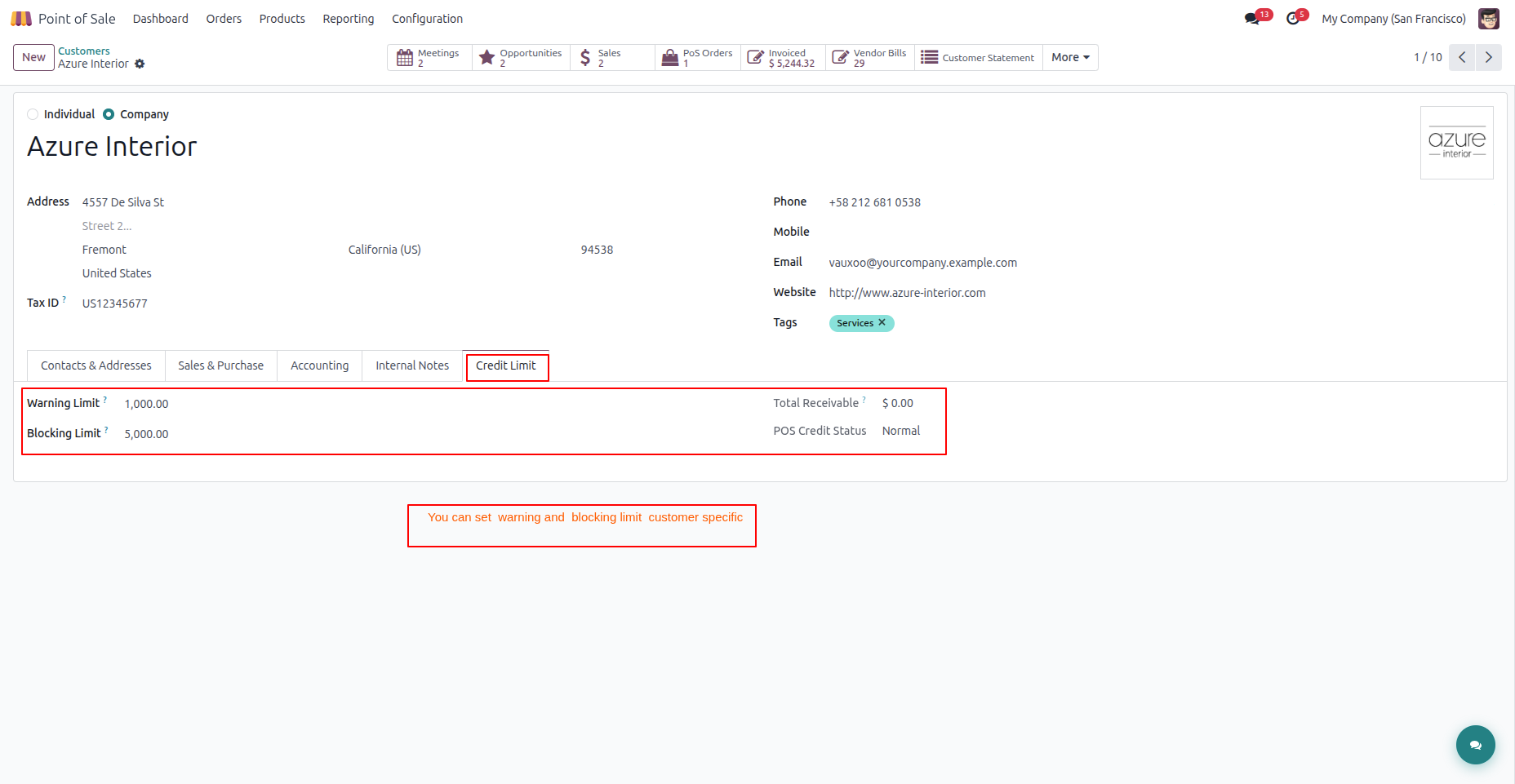
Task: Show Warning Limit help tooltip mark
Action: click(105, 400)
